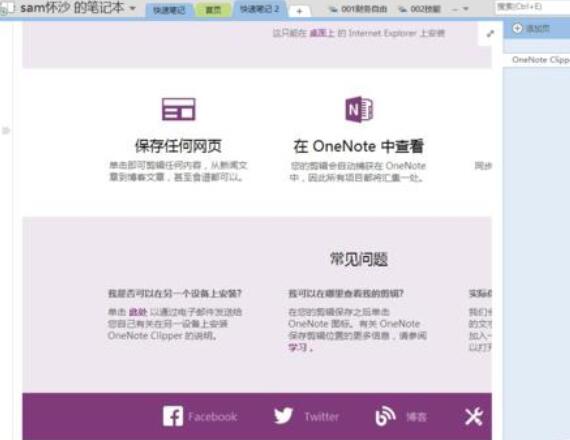The image size is (570, 440).
Task: Open the Facebook link text
Action: (212, 417)
